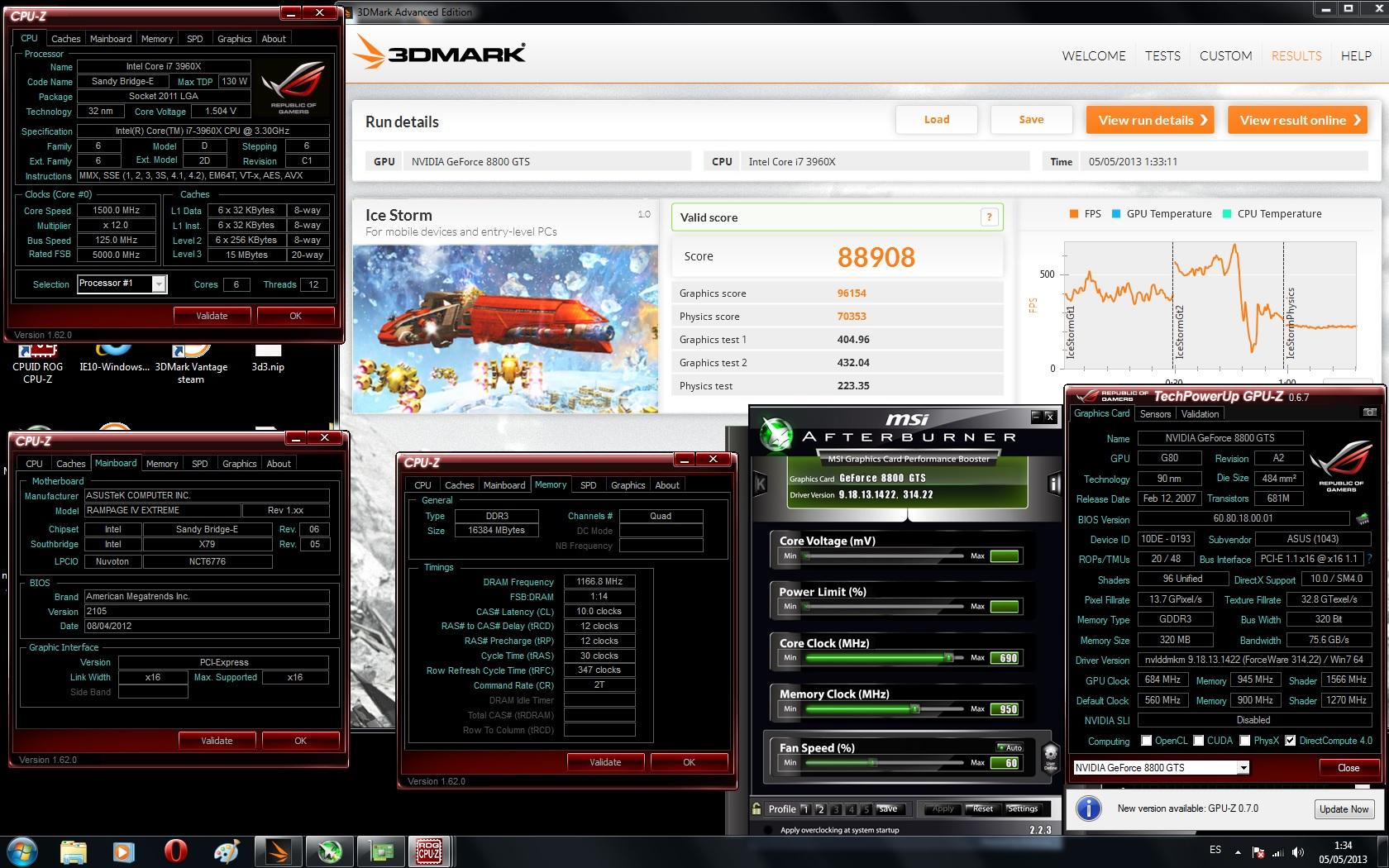This screenshot has width=1389, height=868.
Task: Open Windows Explorer from taskbar
Action: [73, 851]
